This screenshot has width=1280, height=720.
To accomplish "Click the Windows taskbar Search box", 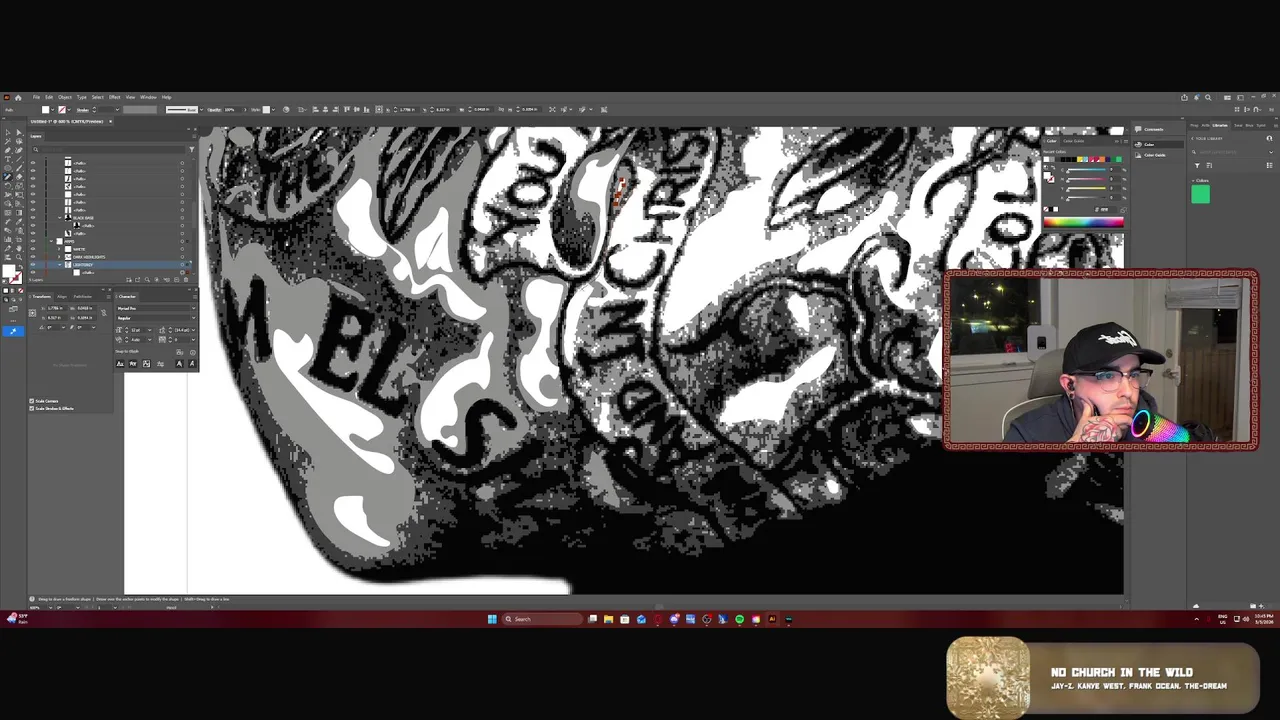I will 540,619.
